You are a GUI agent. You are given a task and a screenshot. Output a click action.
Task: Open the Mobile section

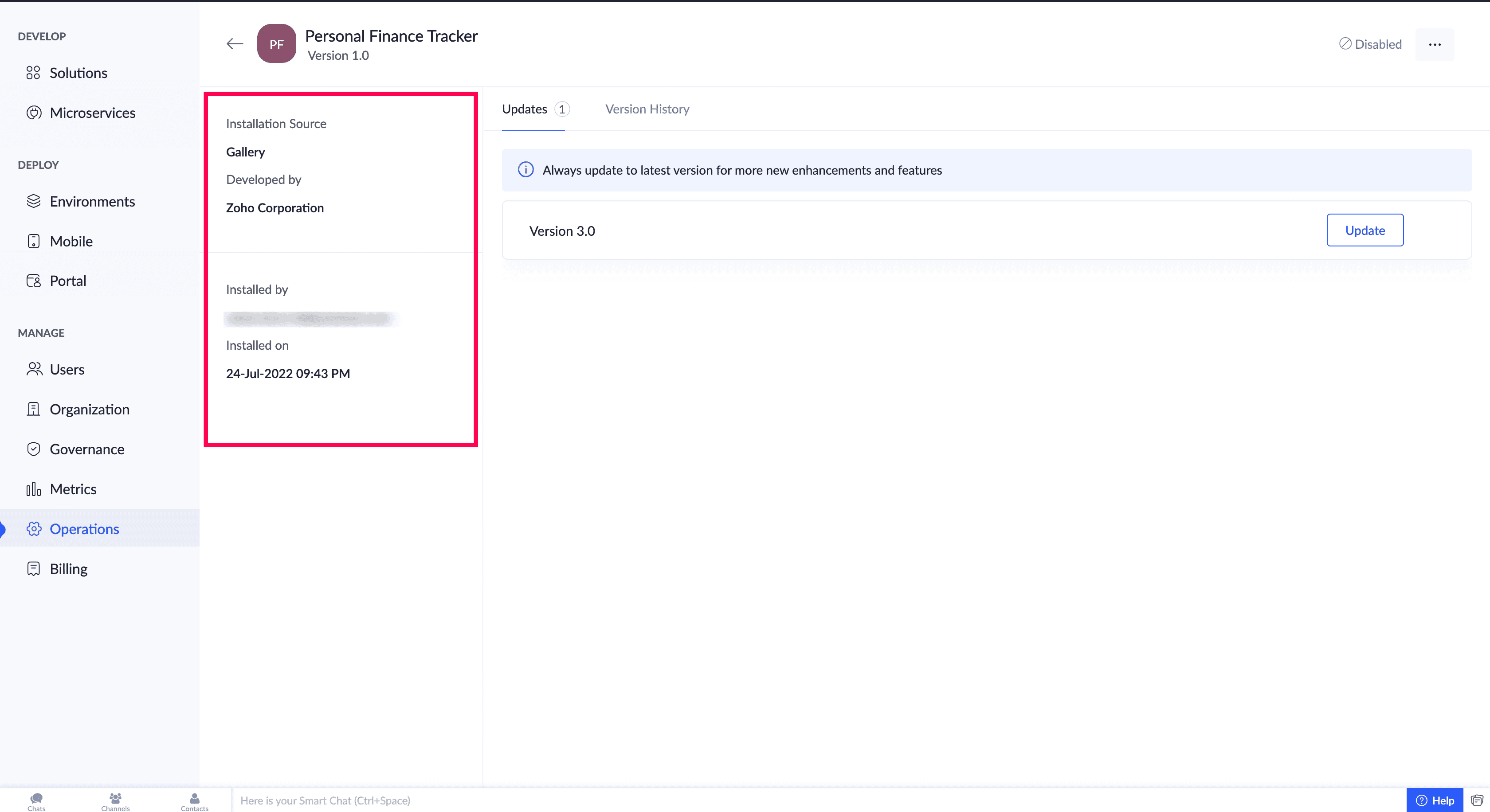click(x=71, y=241)
